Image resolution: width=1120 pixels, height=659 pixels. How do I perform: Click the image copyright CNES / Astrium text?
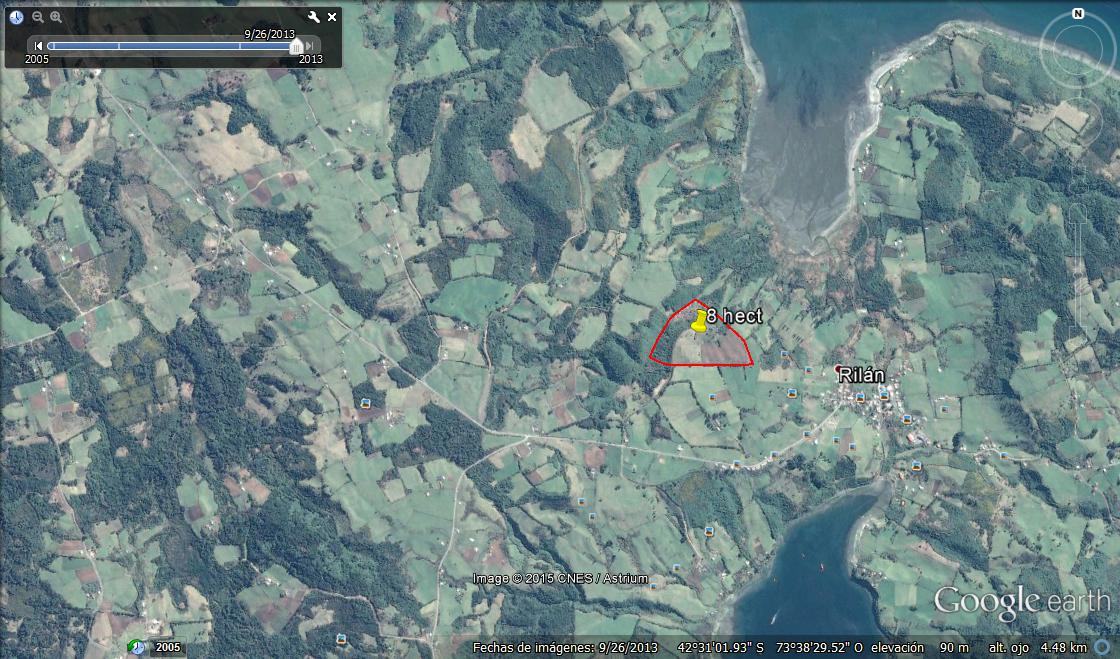[560, 579]
